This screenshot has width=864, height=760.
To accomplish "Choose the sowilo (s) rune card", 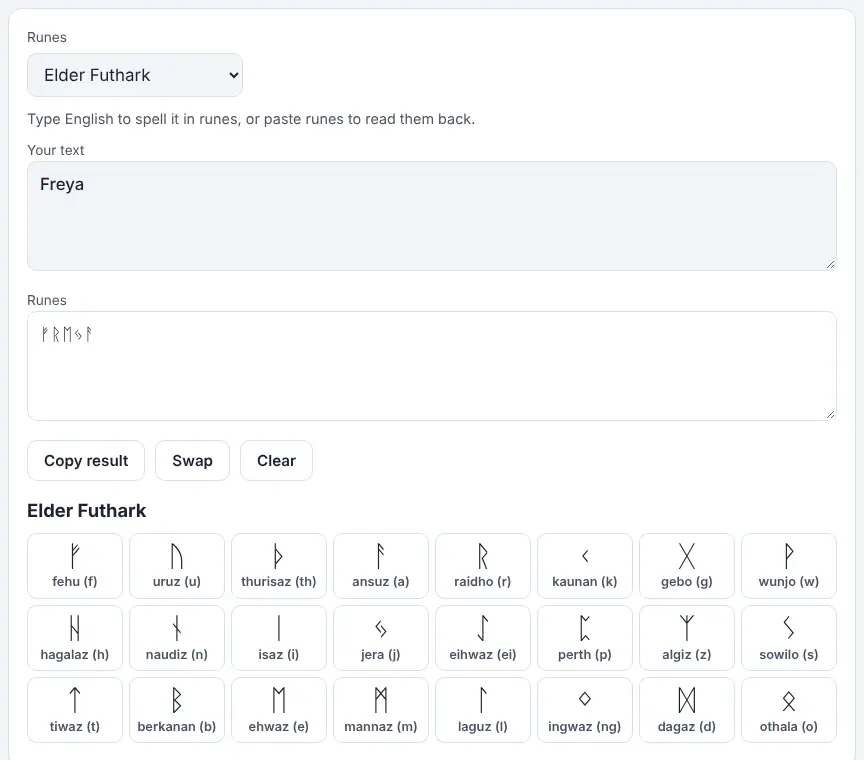I will [789, 638].
